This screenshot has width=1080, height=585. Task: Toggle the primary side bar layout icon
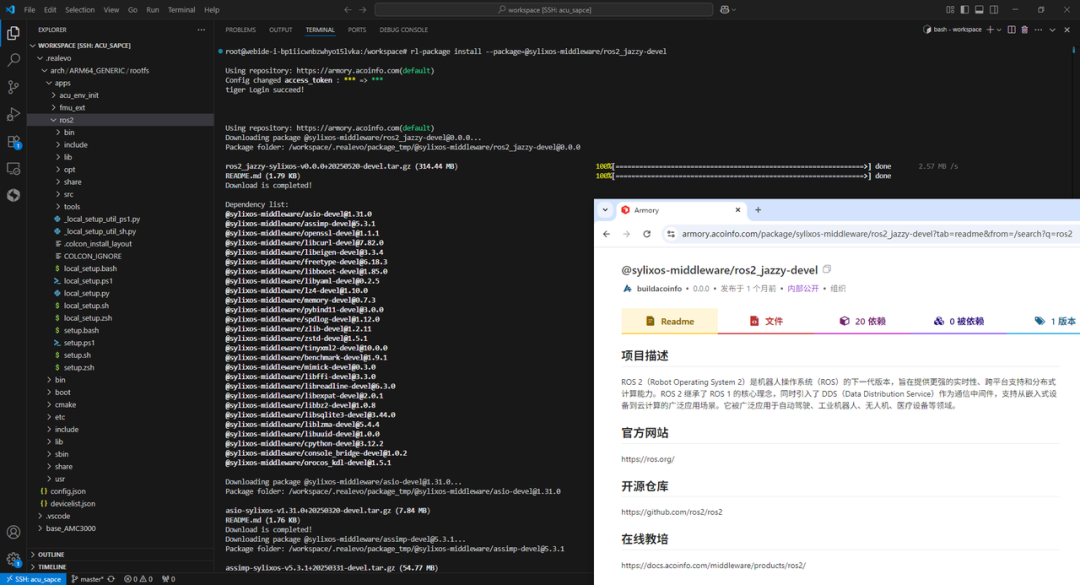964,10
